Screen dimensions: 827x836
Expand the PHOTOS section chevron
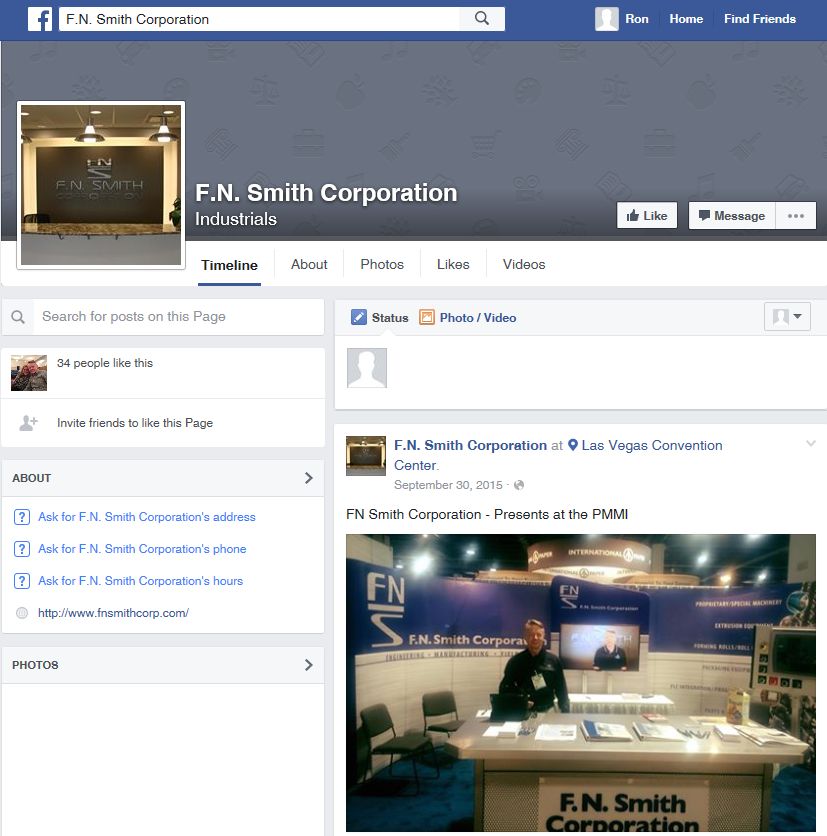tap(308, 665)
